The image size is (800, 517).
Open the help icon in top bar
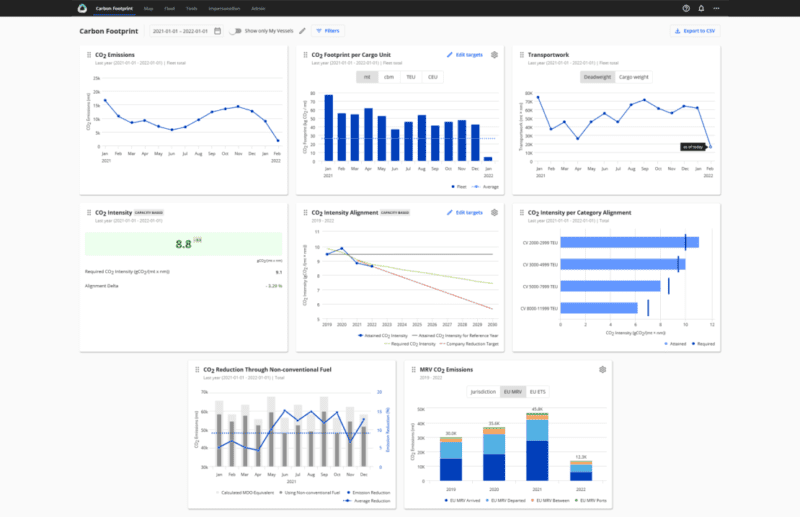pos(686,8)
